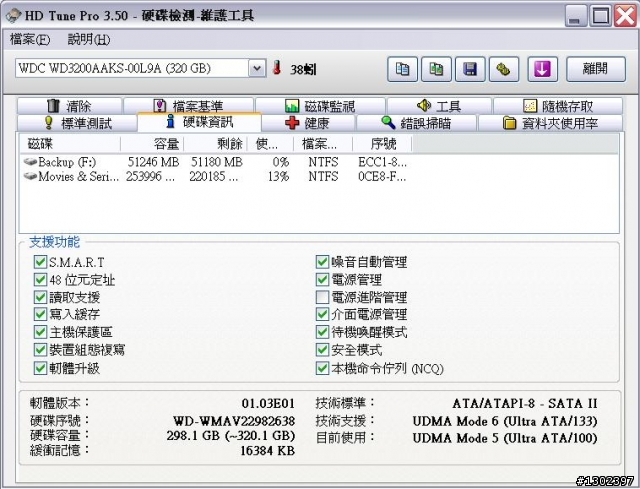Image resolution: width=640 pixels, height=489 pixels.
Task: Enable the 電源進階管理 checkbox
Action: click(x=322, y=297)
